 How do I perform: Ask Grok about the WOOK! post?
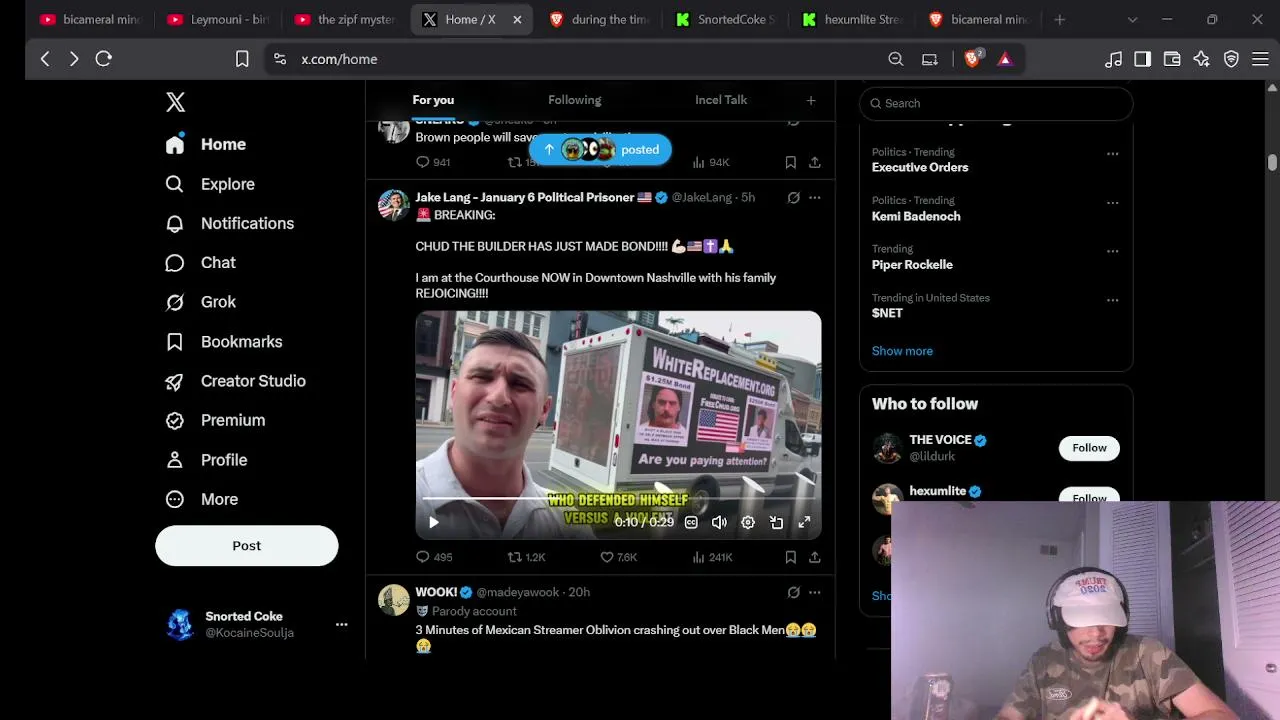click(793, 592)
